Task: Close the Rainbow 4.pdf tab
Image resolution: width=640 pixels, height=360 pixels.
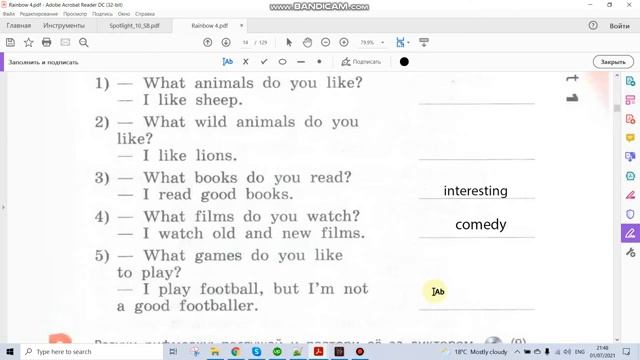Action: pyautogui.click(x=241, y=25)
